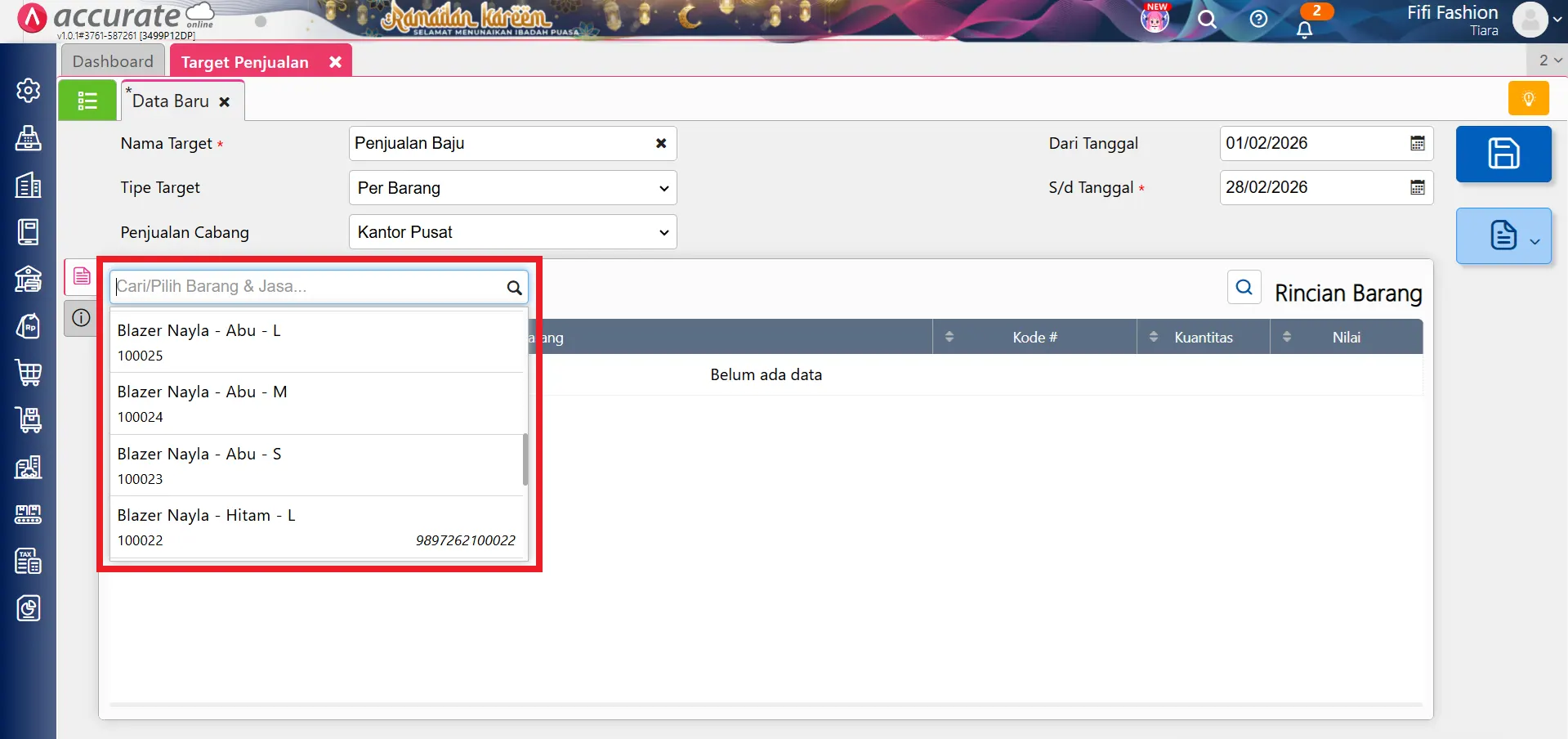Clear the Nama Target field
The height and width of the screenshot is (739, 1568).
(x=660, y=144)
